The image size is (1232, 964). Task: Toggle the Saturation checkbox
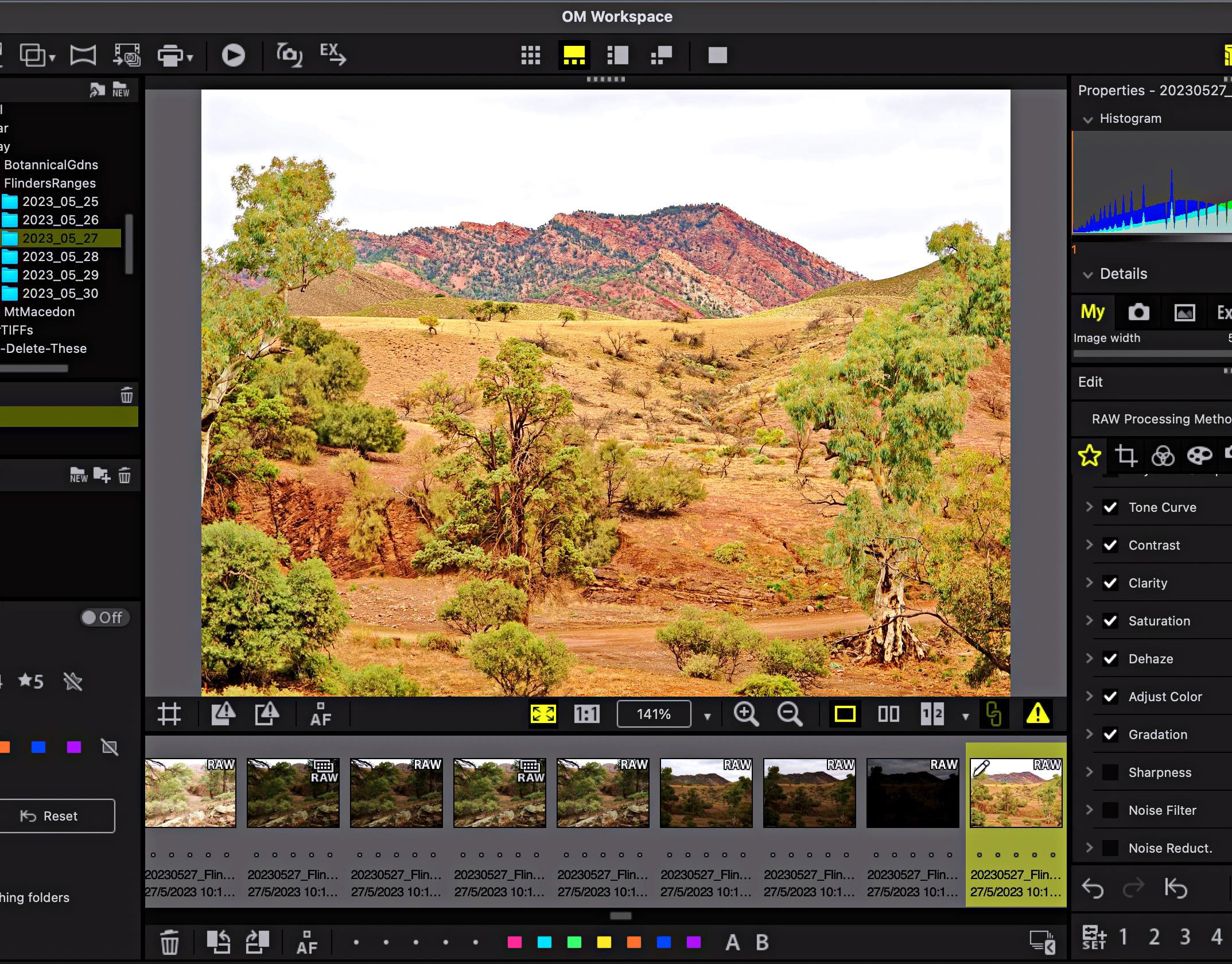tap(1110, 621)
